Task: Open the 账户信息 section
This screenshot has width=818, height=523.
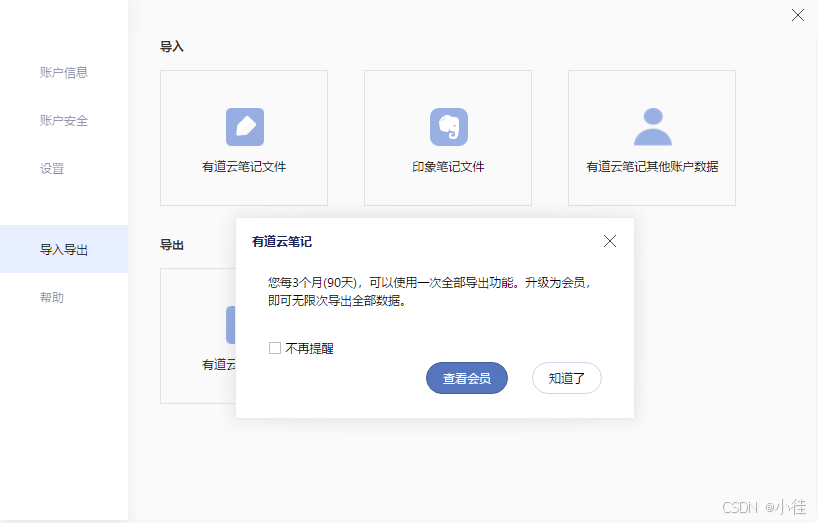Action: pos(64,72)
